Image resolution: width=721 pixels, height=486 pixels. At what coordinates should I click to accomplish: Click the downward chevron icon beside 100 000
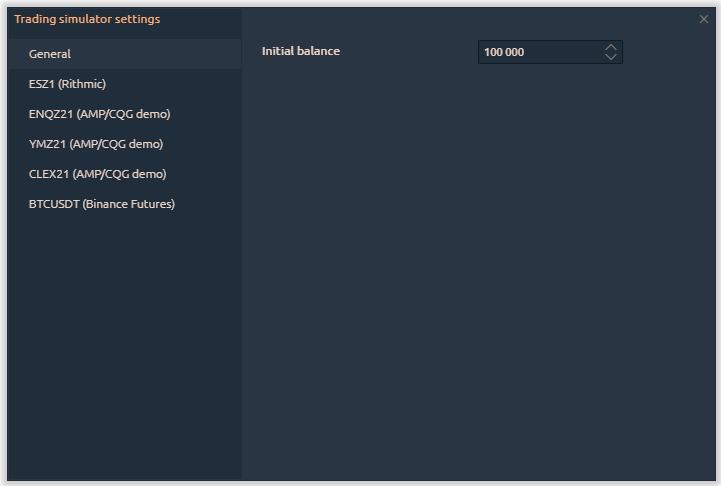(x=611, y=57)
